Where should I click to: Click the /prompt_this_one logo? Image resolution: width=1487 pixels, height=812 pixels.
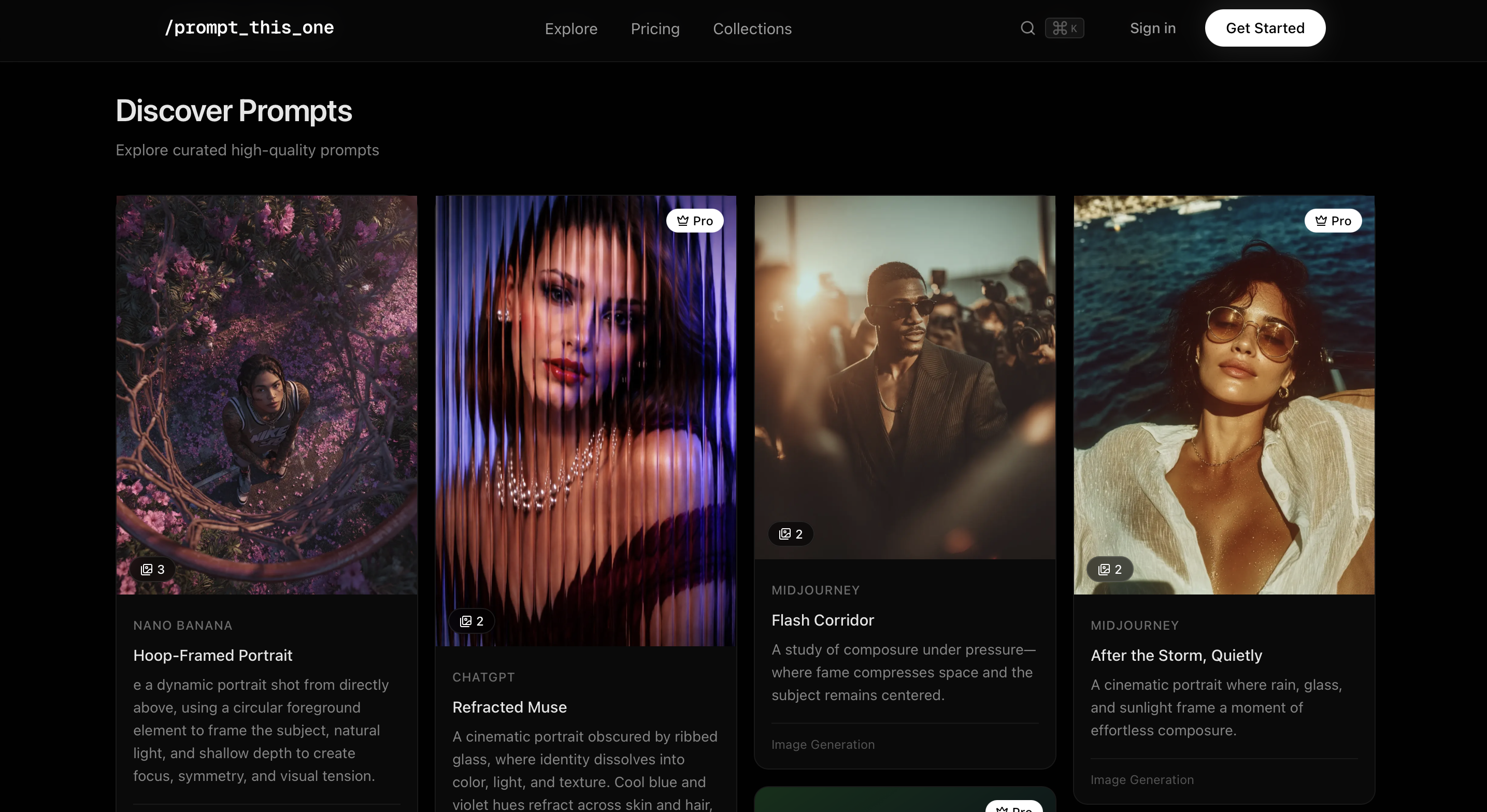pyautogui.click(x=249, y=27)
